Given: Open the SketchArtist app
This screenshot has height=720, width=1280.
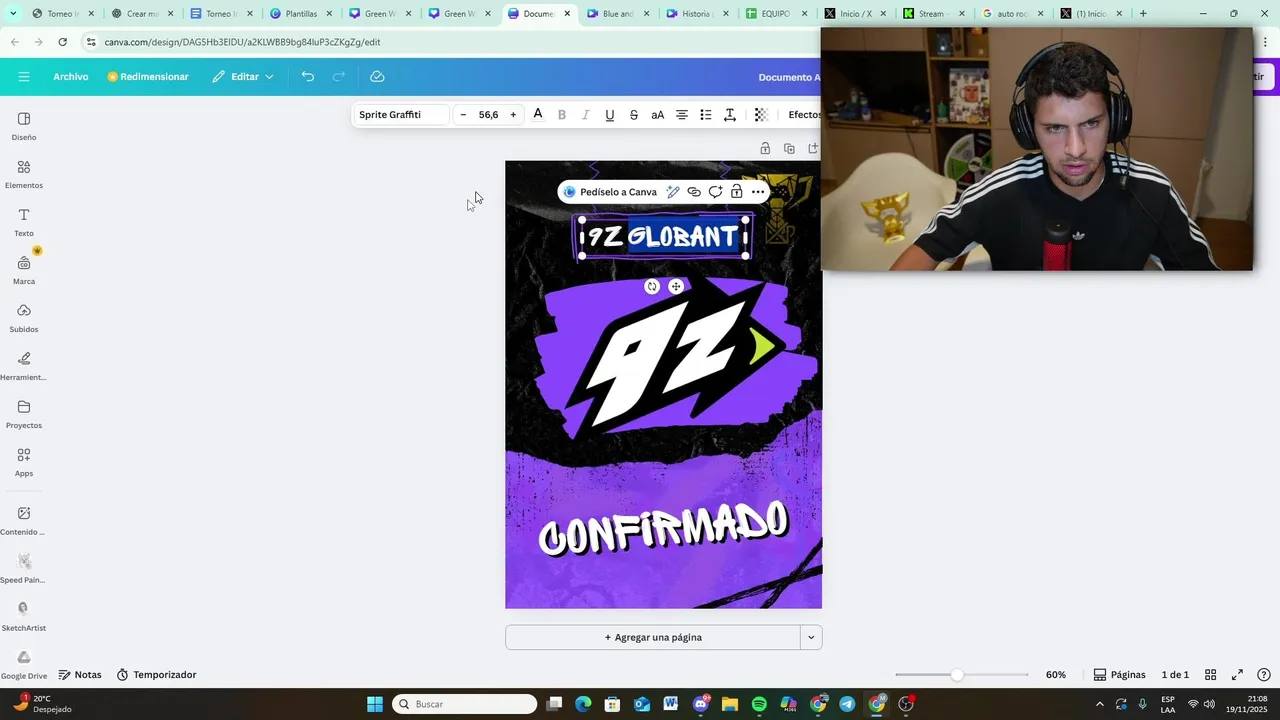Looking at the screenshot, I should [x=24, y=616].
